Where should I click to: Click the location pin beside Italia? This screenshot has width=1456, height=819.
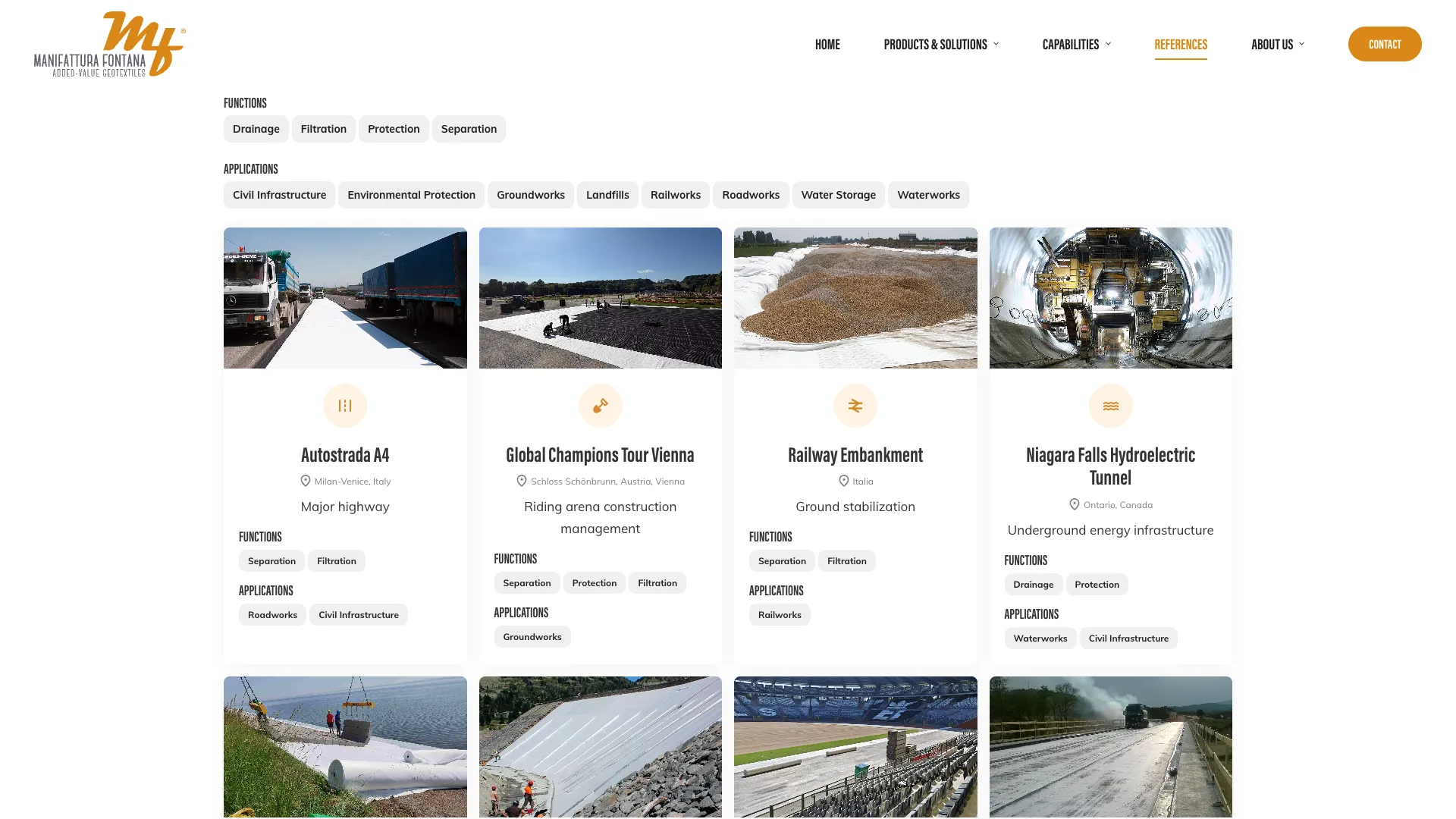[844, 481]
